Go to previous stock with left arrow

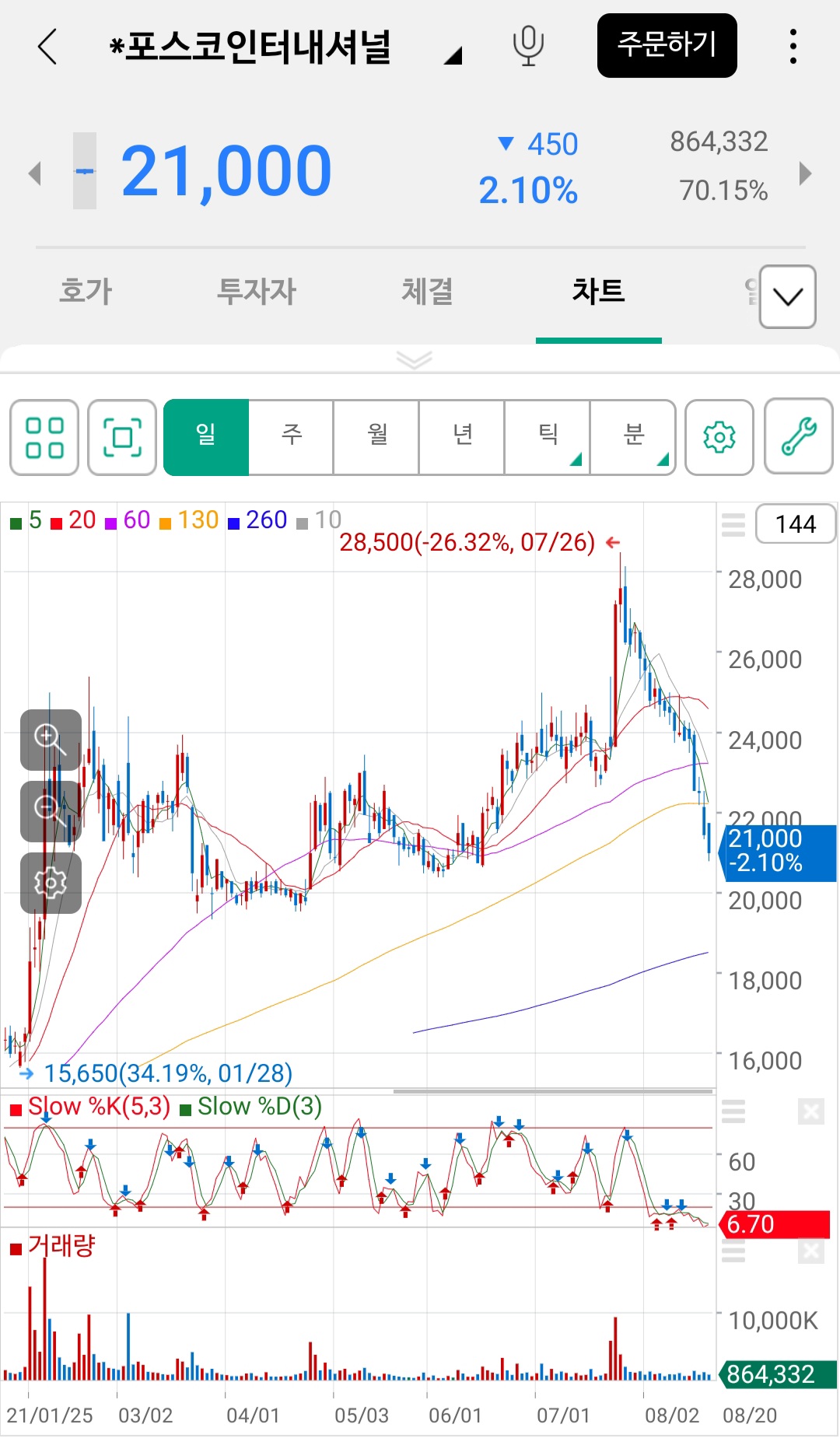(34, 173)
